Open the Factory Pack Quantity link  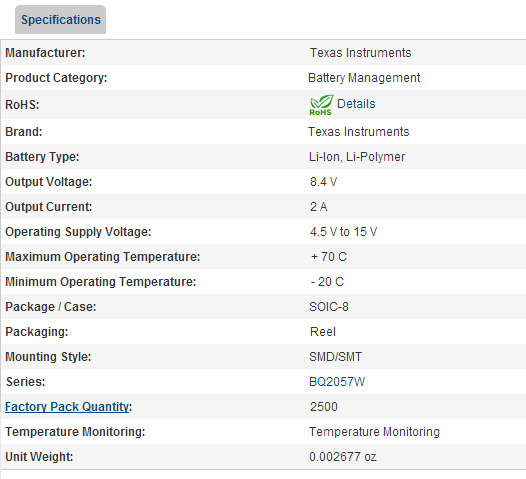point(67,407)
